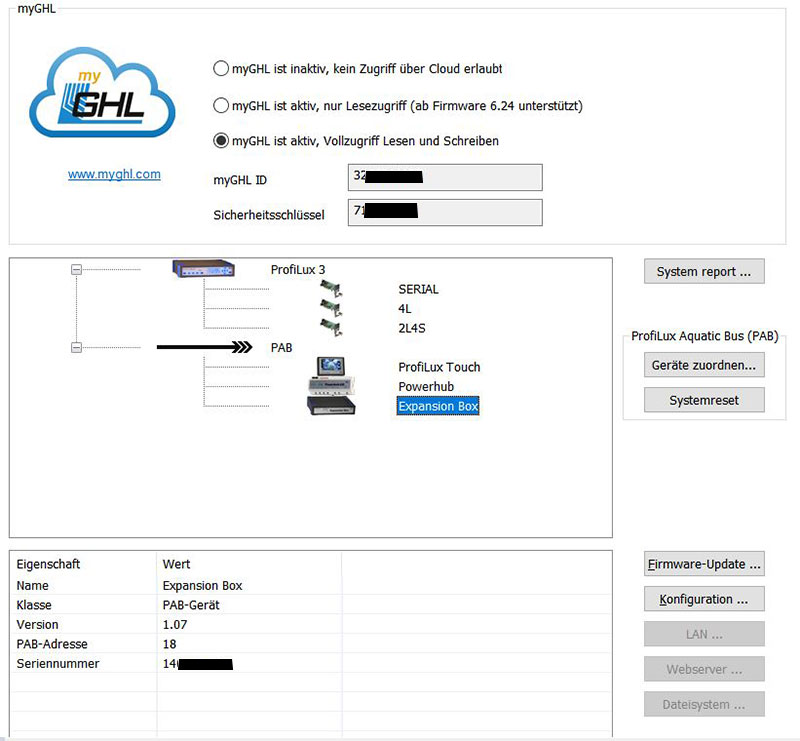This screenshot has width=800, height=741.
Task: Select the Expansion Box tree entry
Action: tap(438, 406)
